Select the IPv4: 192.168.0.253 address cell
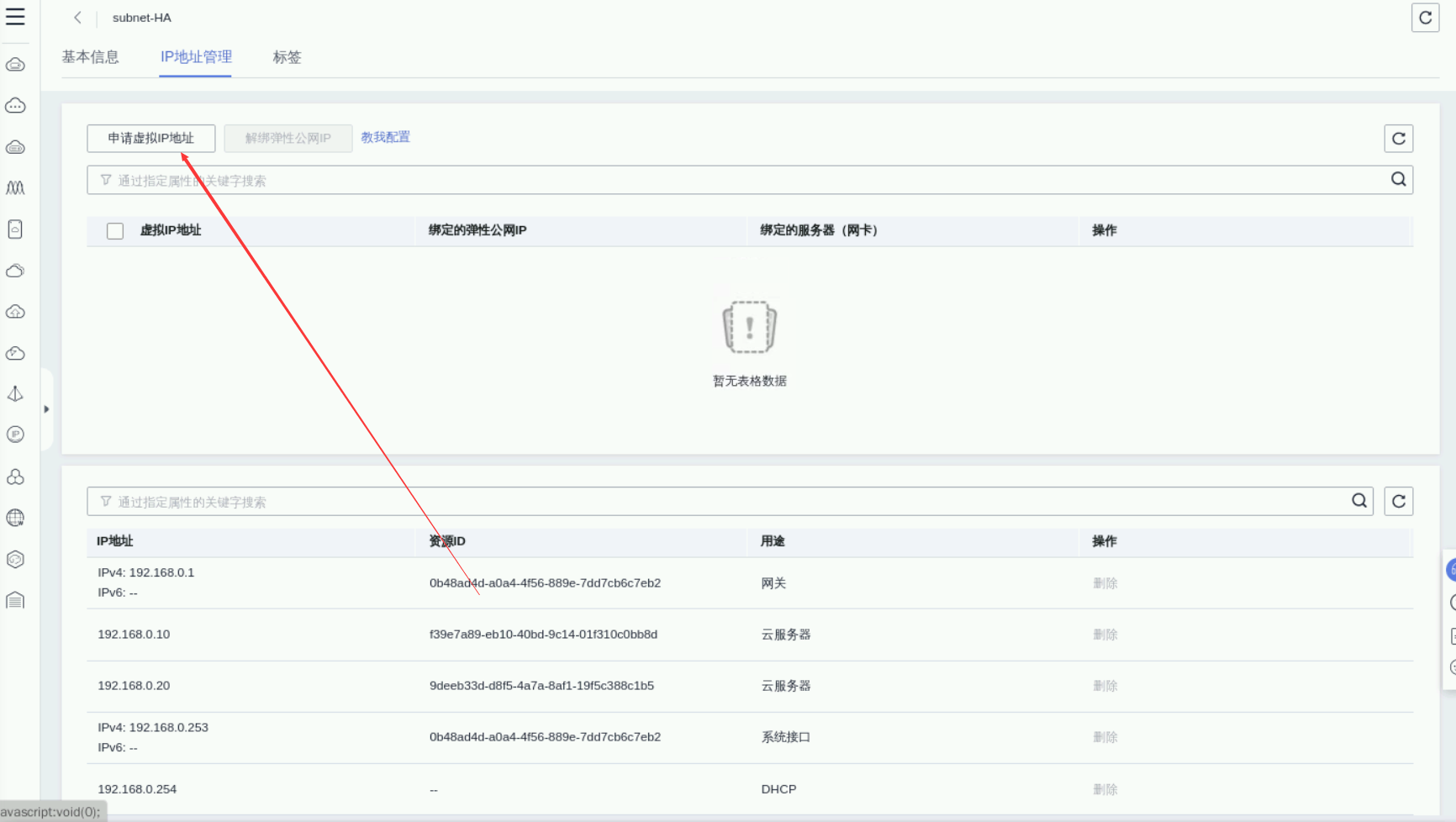 pyautogui.click(x=153, y=727)
